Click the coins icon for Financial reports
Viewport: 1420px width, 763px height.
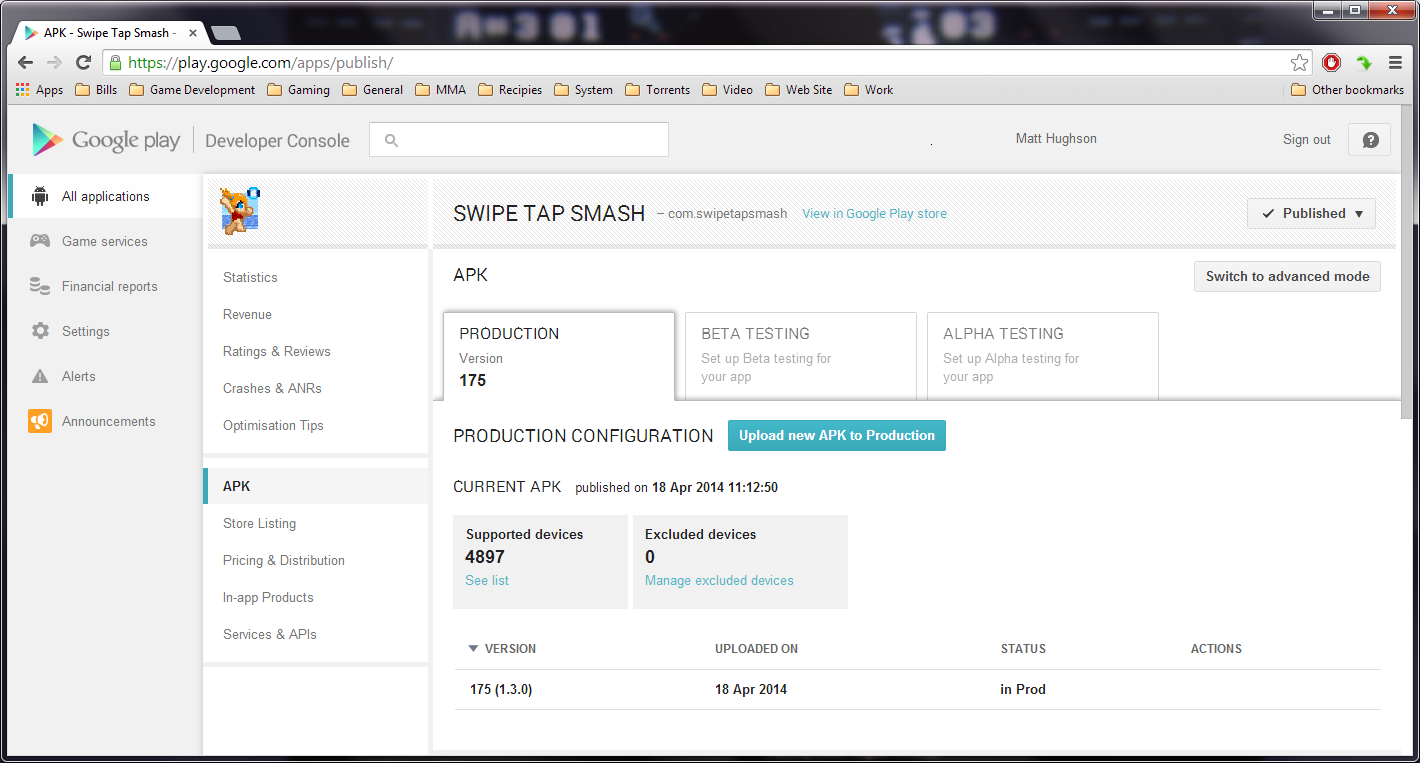(40, 286)
